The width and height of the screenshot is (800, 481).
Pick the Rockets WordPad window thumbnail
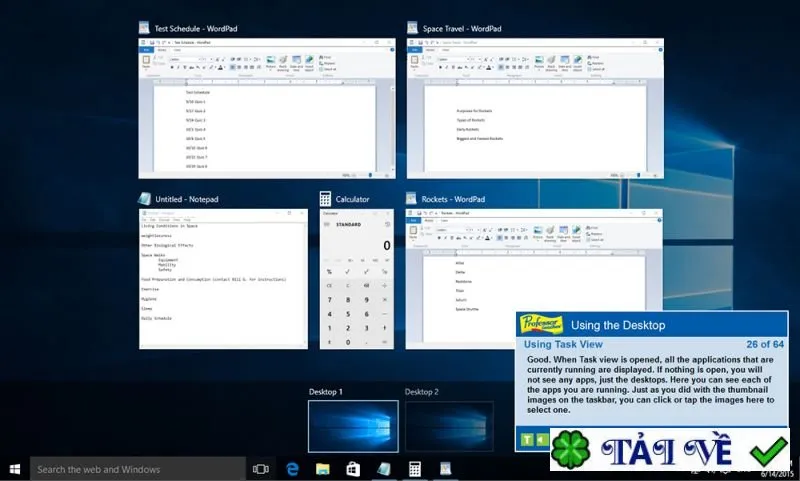click(x=534, y=279)
